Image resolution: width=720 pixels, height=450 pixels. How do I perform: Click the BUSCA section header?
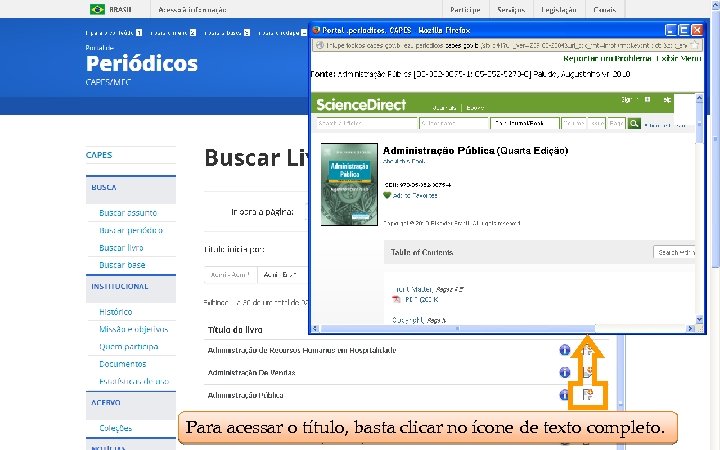coord(131,189)
